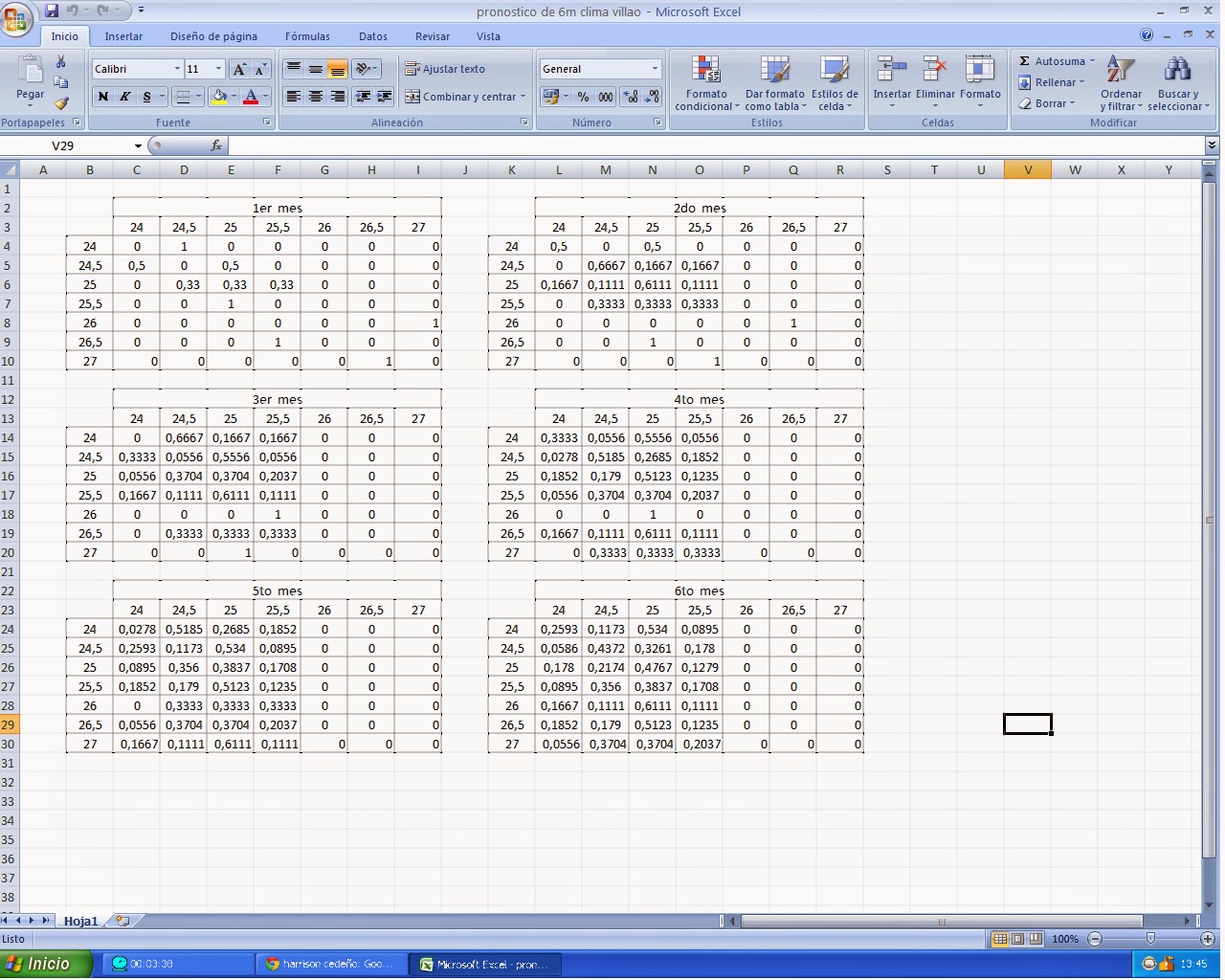
Task: Expand the Calibri font name list
Action: coord(177,69)
